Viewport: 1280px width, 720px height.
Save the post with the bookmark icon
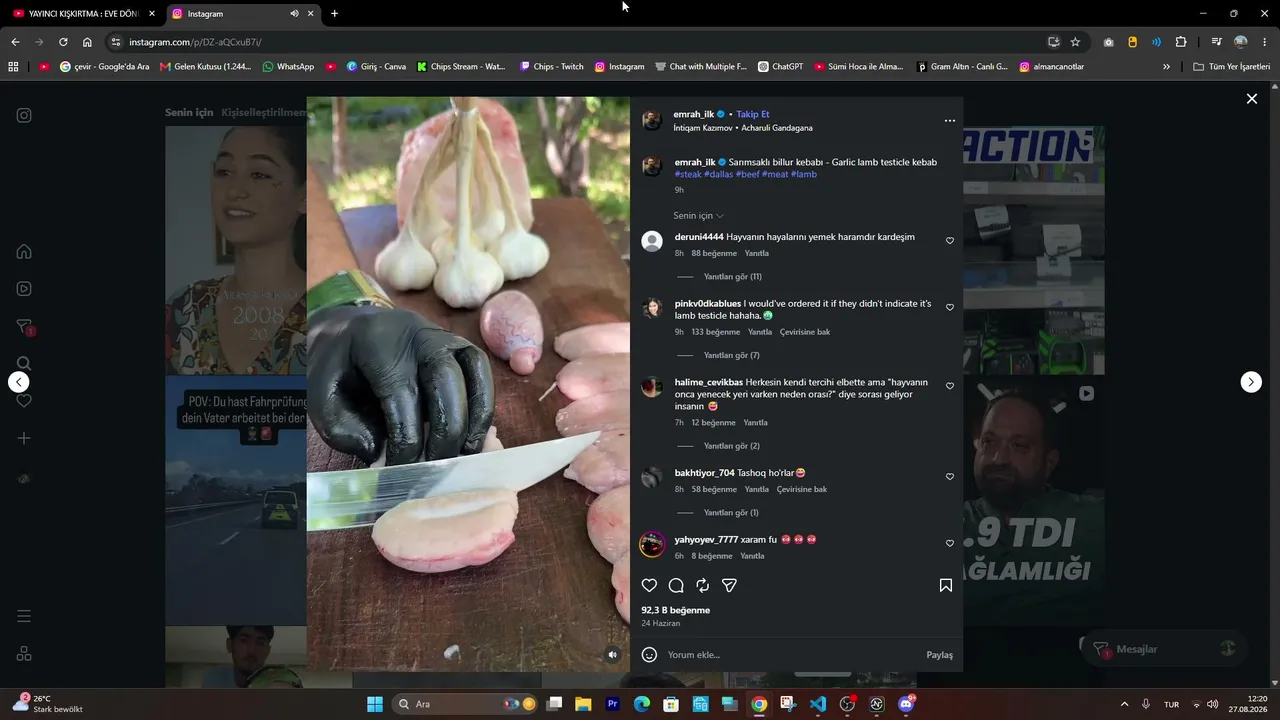pyautogui.click(x=946, y=586)
